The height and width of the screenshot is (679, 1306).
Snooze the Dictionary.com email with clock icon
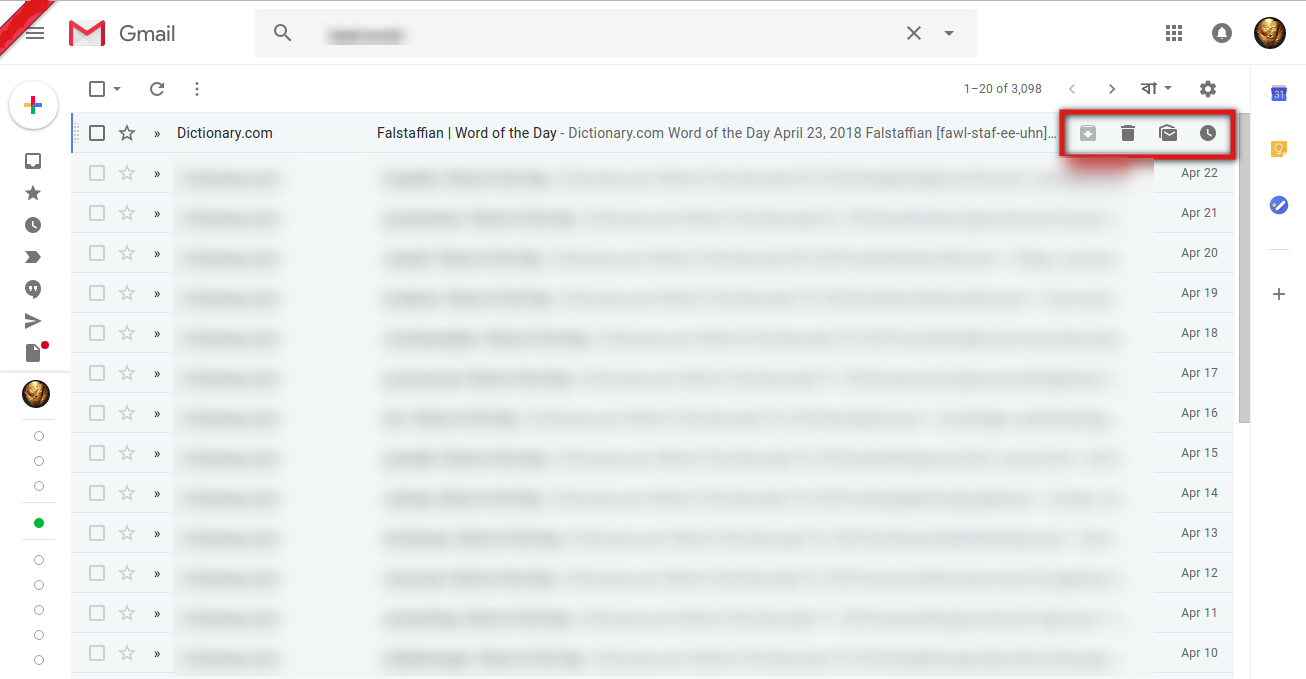pyautogui.click(x=1208, y=133)
